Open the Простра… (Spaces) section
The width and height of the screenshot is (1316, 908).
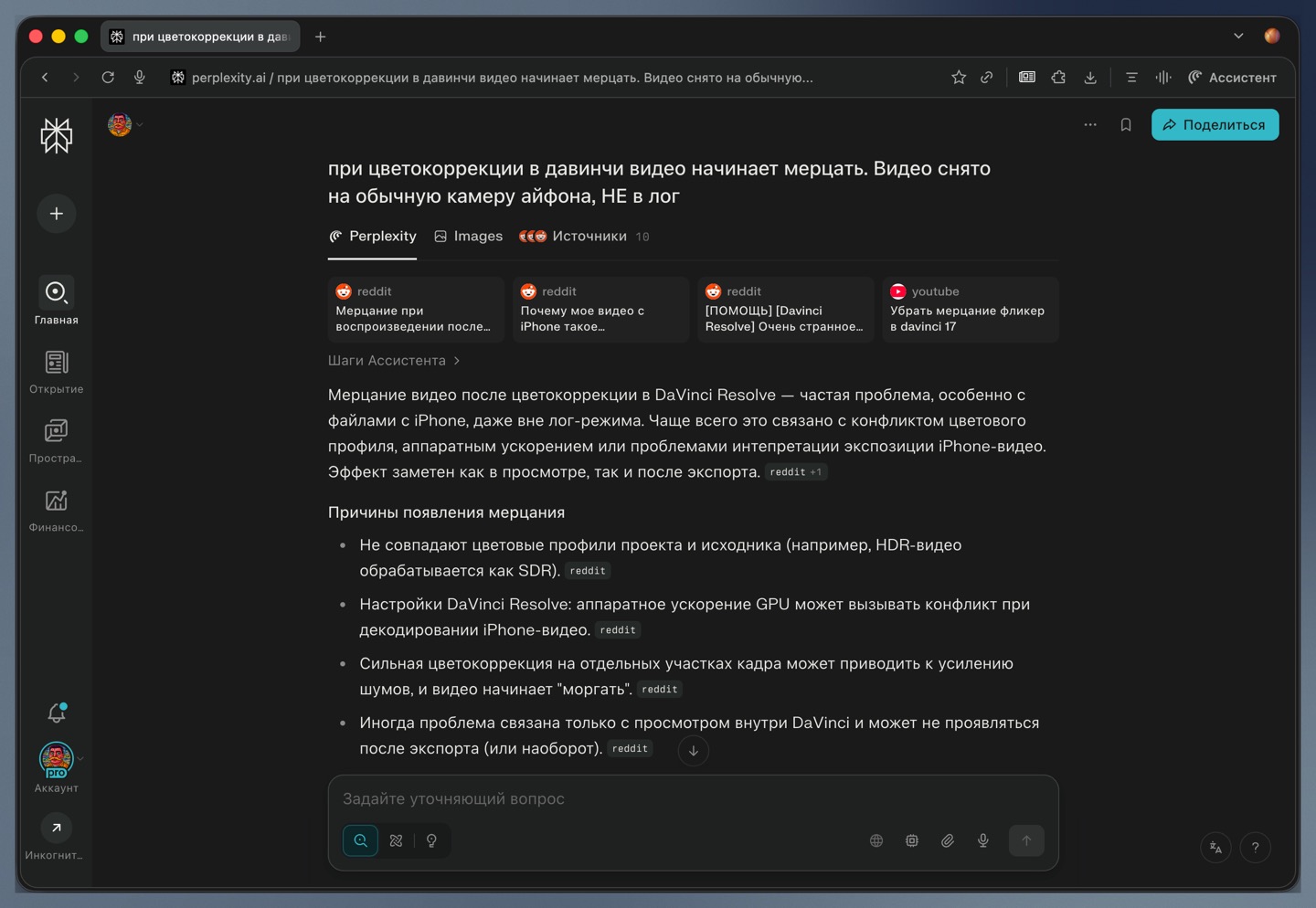click(x=57, y=440)
